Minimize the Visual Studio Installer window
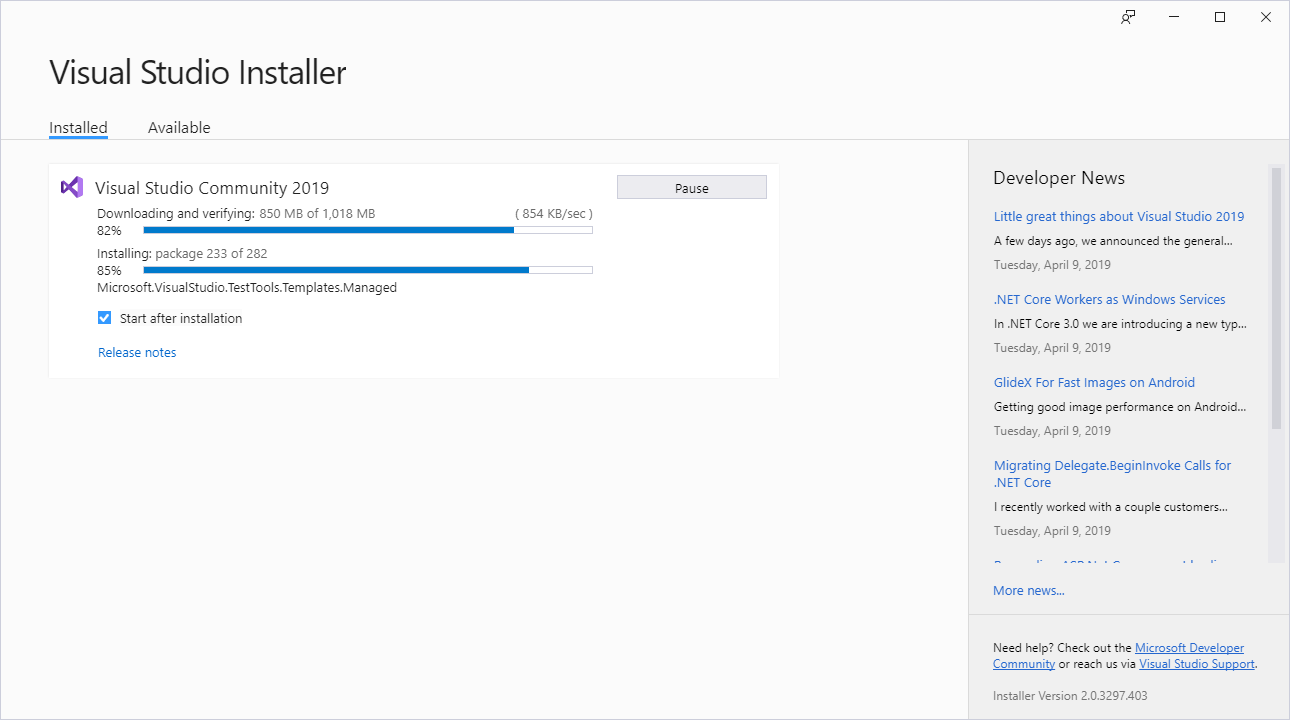The height and width of the screenshot is (720, 1290). [x=1173, y=17]
